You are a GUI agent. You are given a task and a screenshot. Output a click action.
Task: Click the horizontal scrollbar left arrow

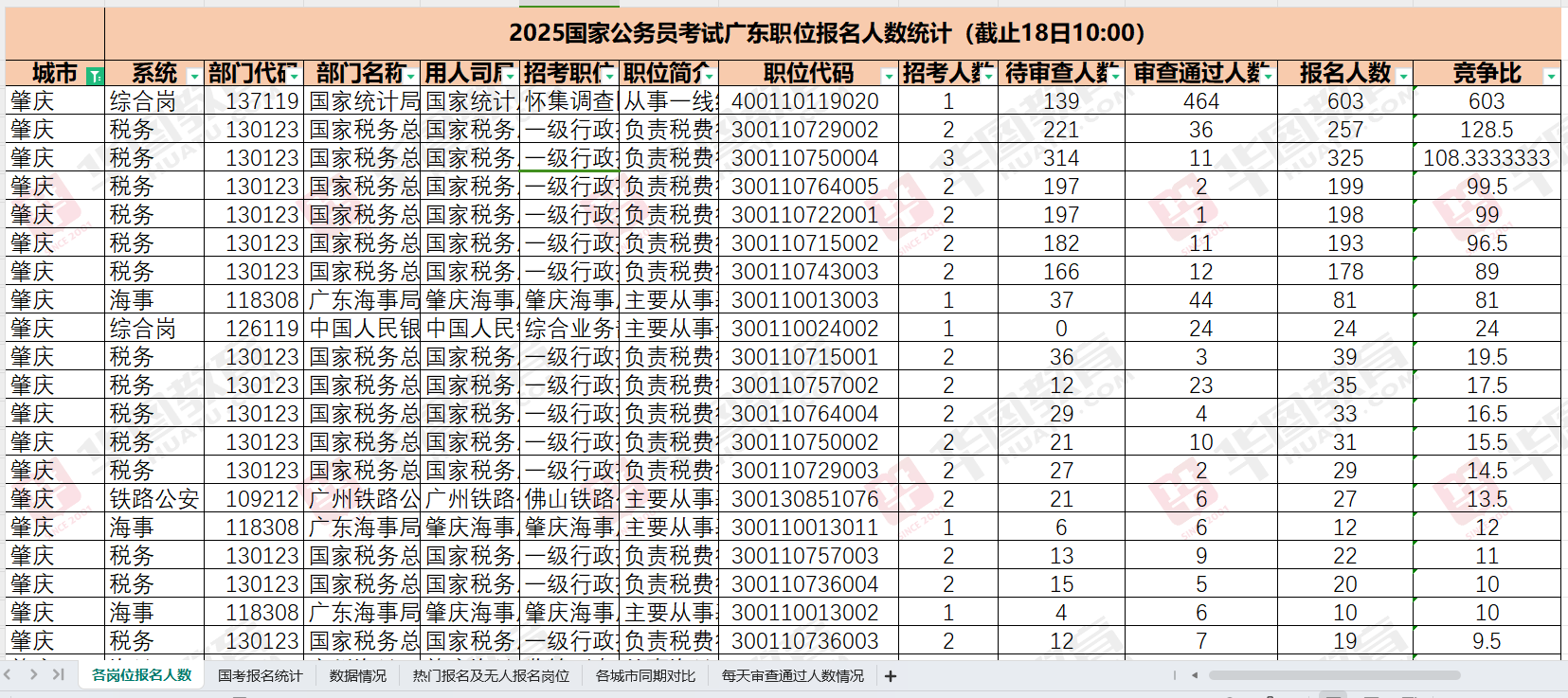[x=1195, y=675]
